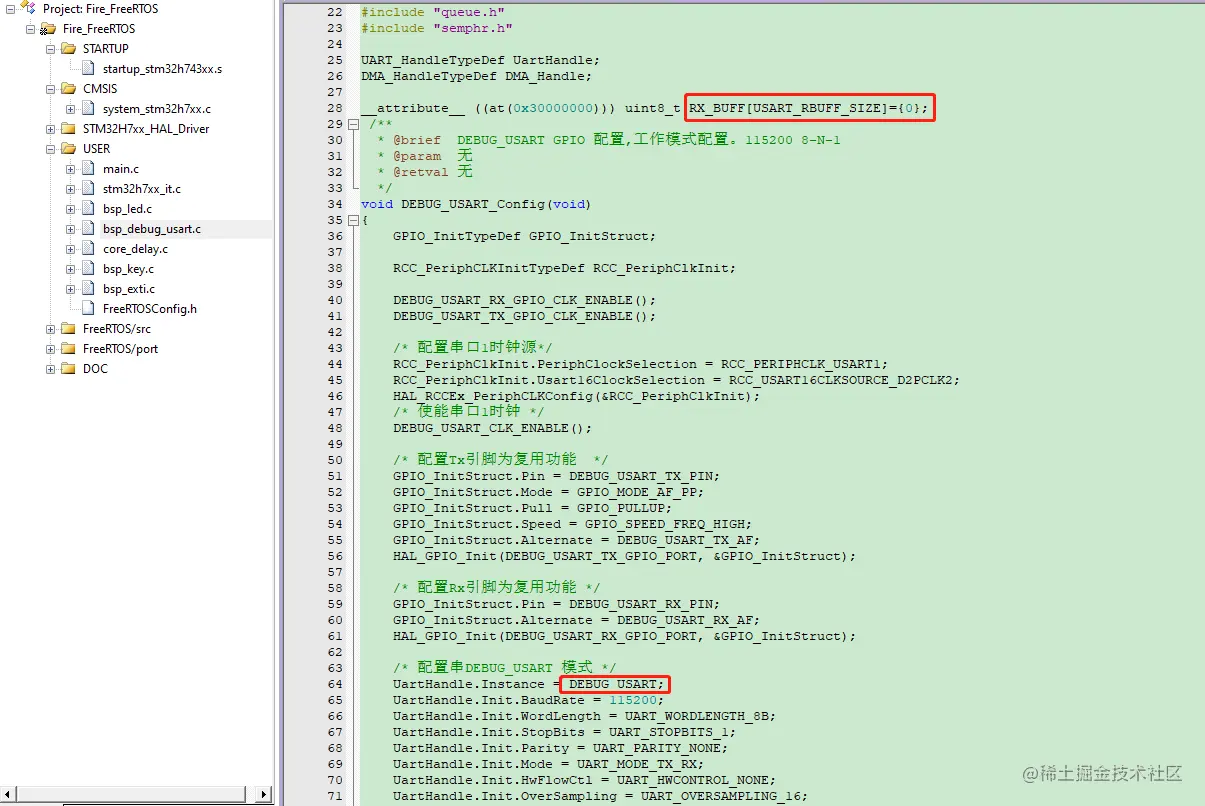Click the file icon of bsp_key.c
Image resolution: width=1205 pixels, height=806 pixels.
coord(90,269)
